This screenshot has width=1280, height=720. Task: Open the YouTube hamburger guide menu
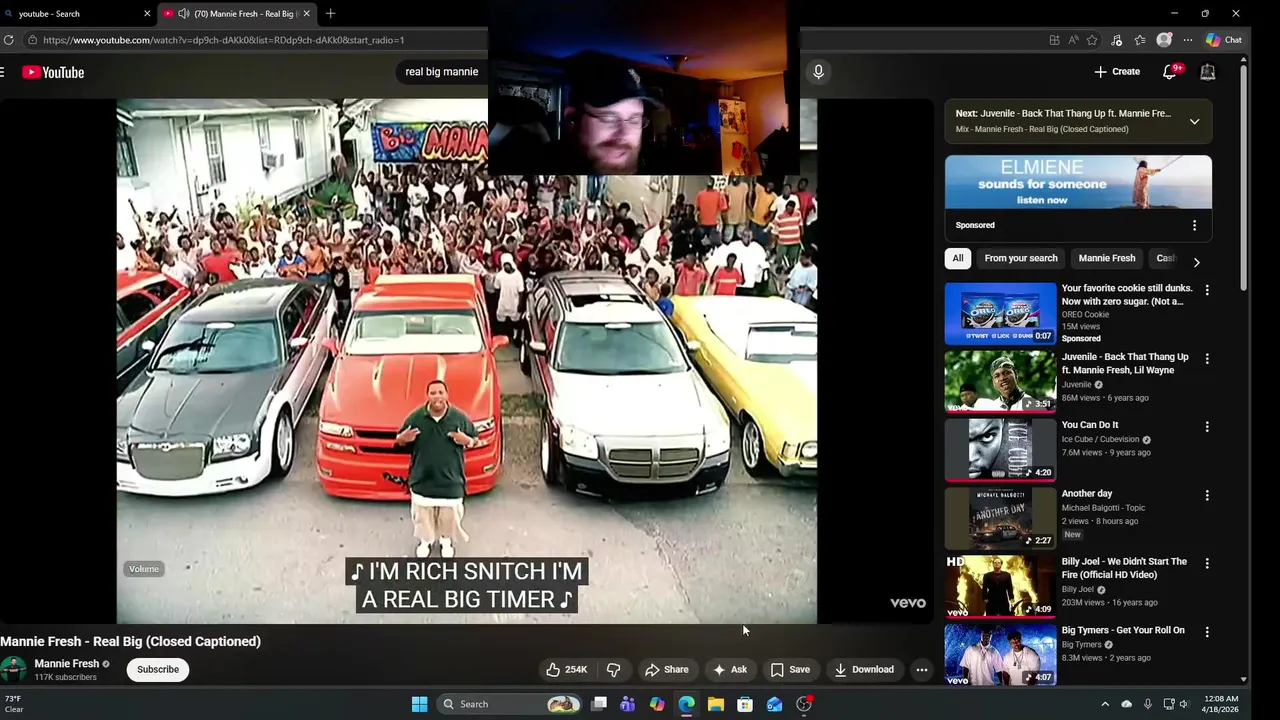point(3,72)
